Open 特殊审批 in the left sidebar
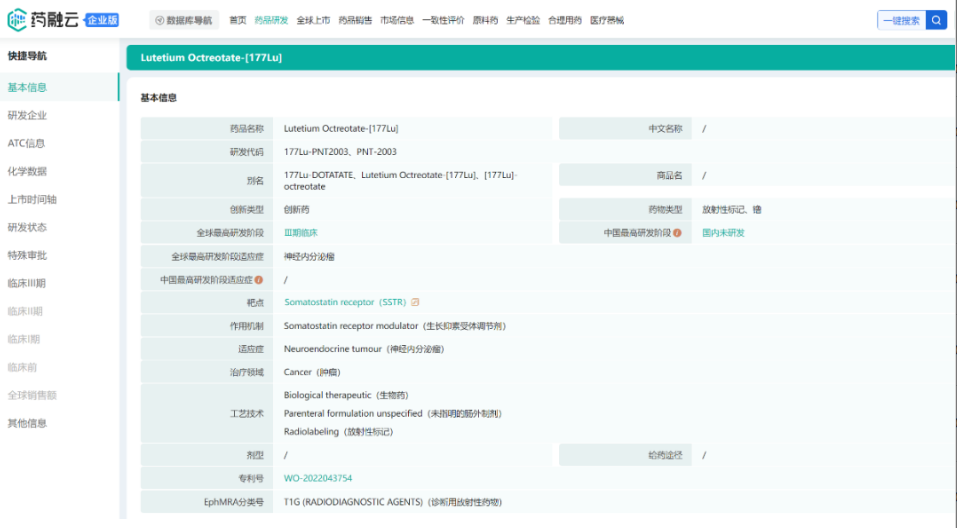 pyautogui.click(x=28, y=255)
